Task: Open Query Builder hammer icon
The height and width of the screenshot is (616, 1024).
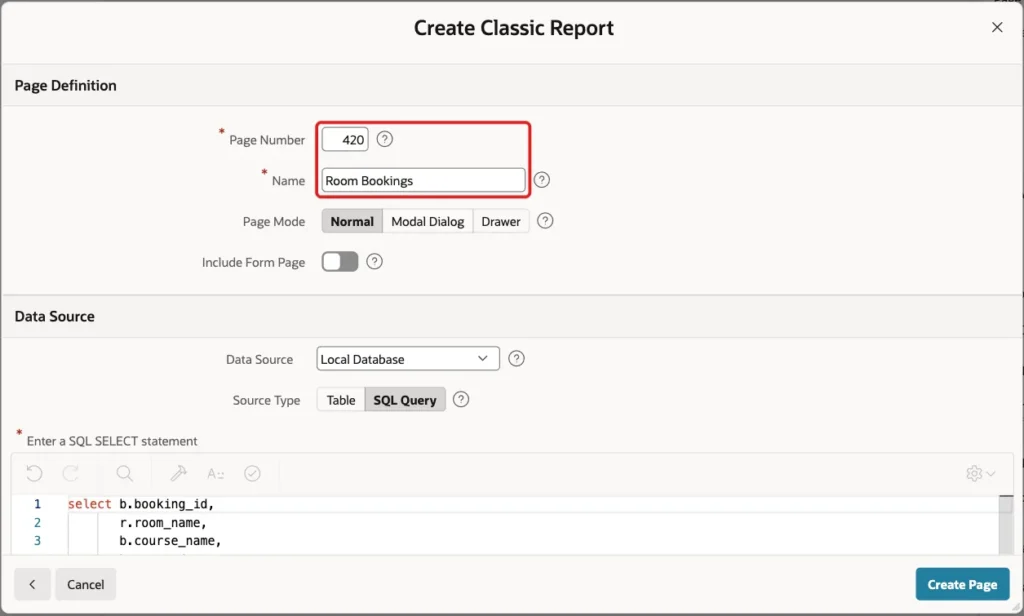Action: pyautogui.click(x=178, y=473)
